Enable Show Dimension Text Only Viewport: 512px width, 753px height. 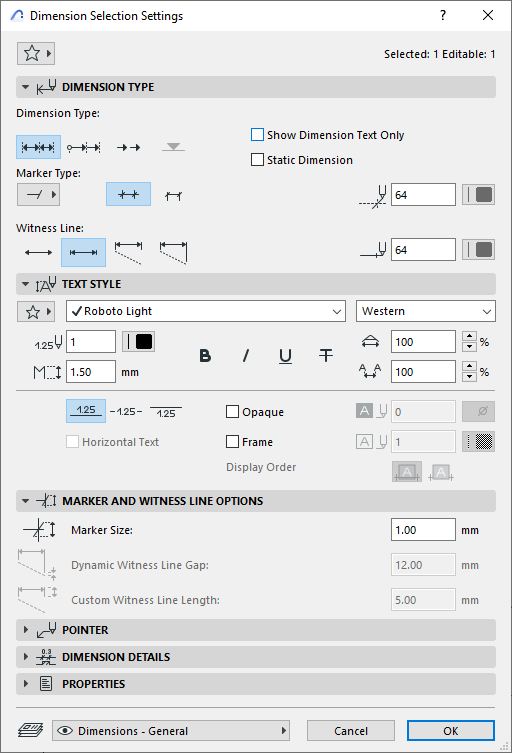click(x=257, y=135)
